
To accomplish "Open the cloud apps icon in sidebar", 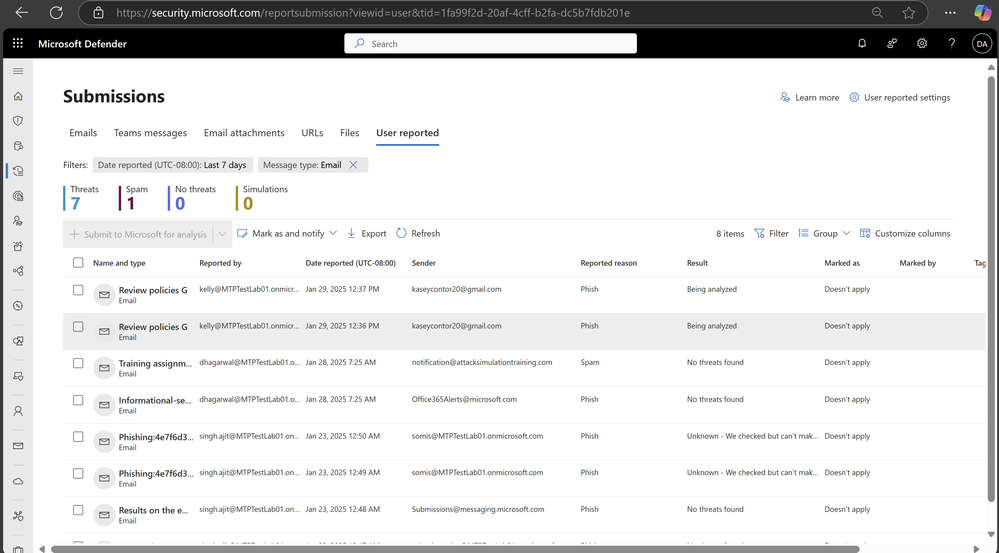I will pos(18,481).
